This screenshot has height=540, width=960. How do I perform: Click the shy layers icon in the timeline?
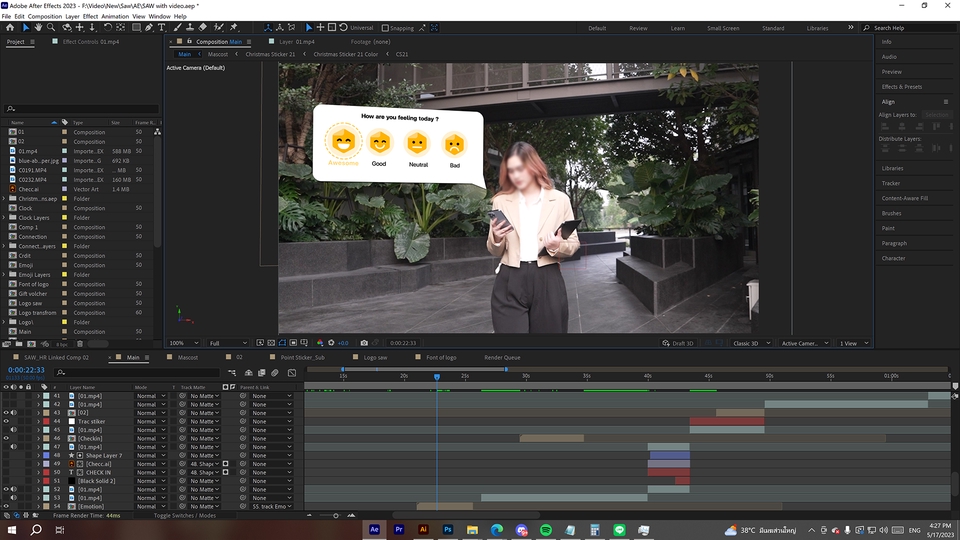coord(249,372)
